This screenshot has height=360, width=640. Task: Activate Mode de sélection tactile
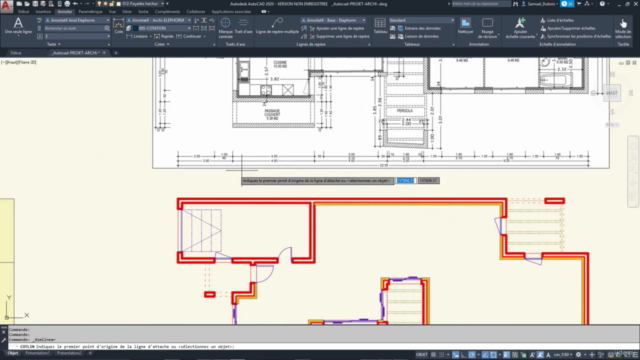coord(623,28)
